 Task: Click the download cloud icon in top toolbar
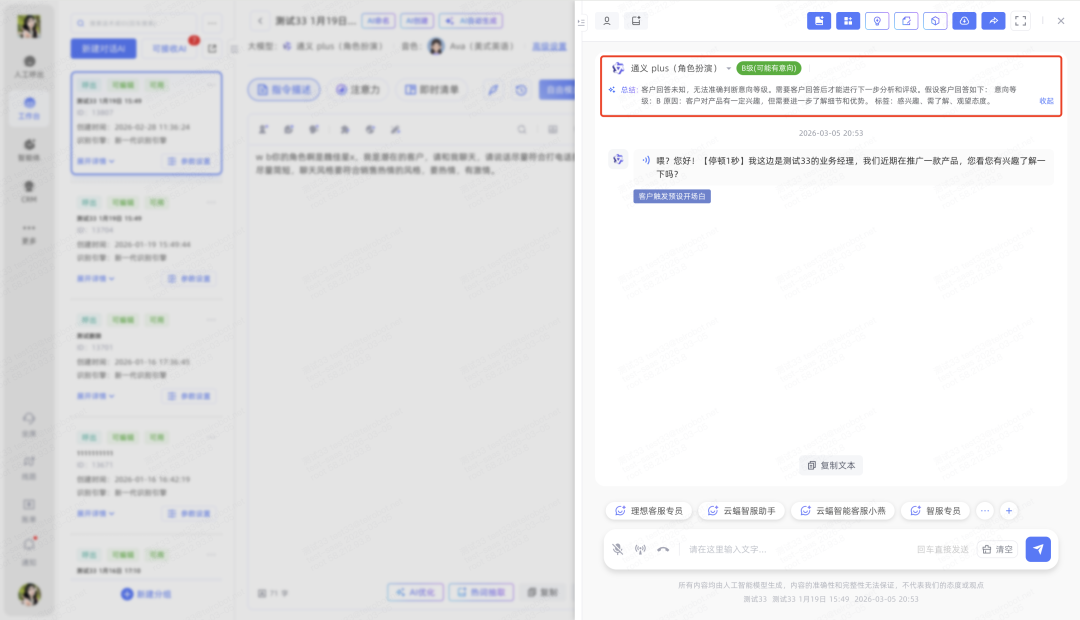(x=964, y=21)
